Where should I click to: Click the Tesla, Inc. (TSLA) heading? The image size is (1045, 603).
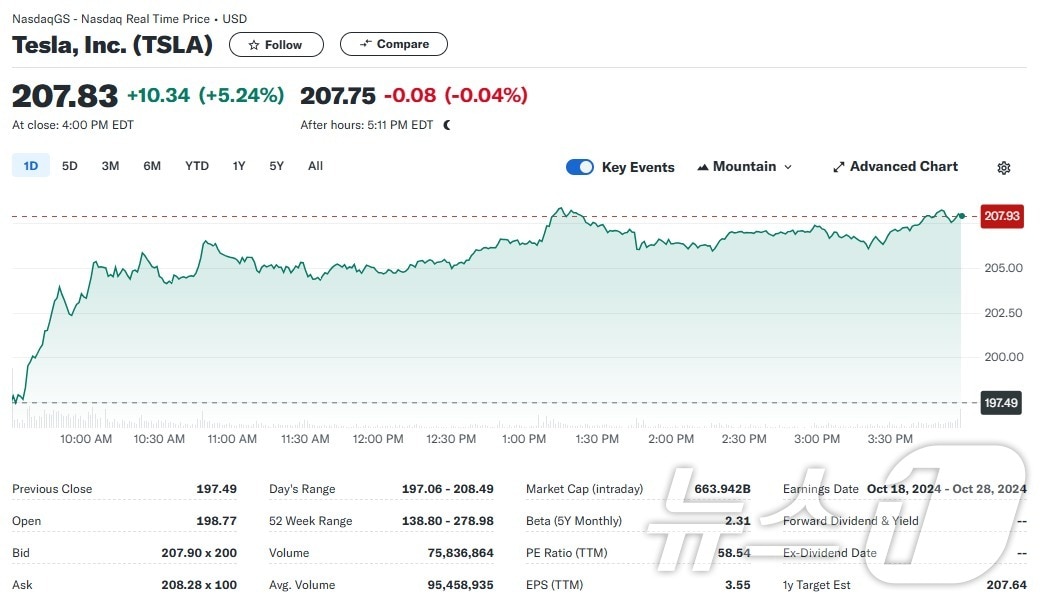(x=112, y=45)
